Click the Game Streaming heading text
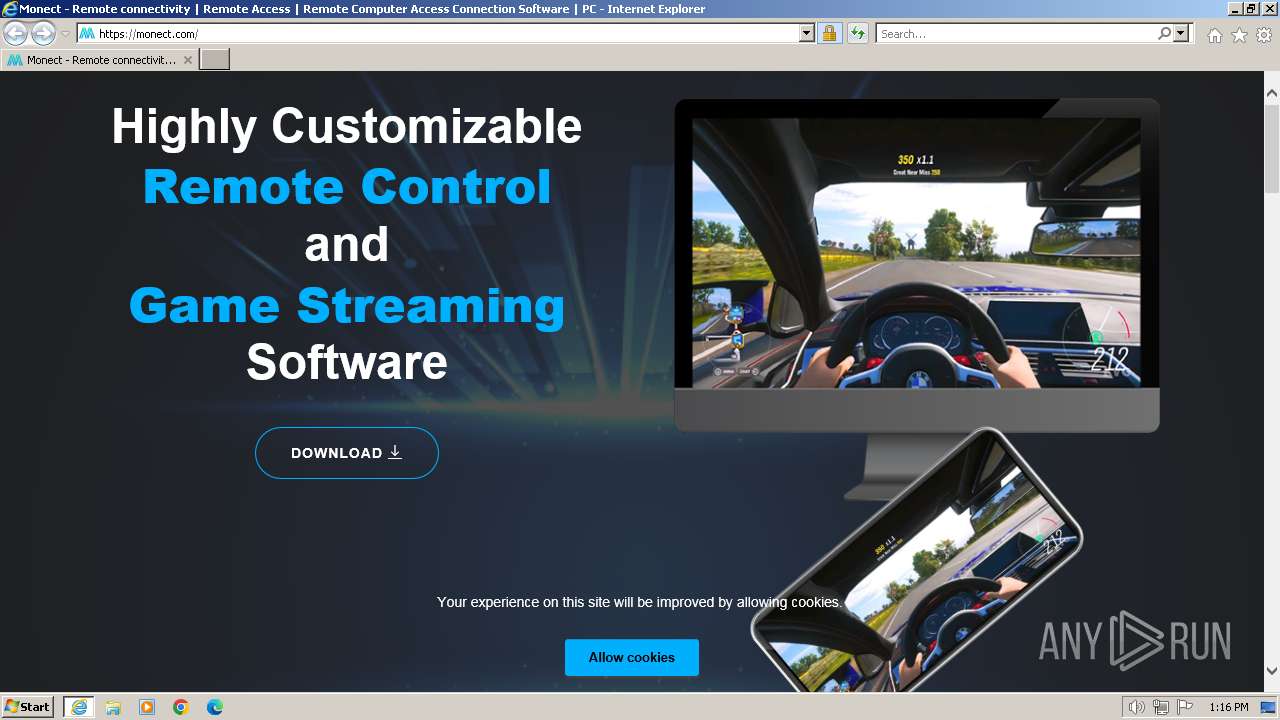 click(x=347, y=305)
